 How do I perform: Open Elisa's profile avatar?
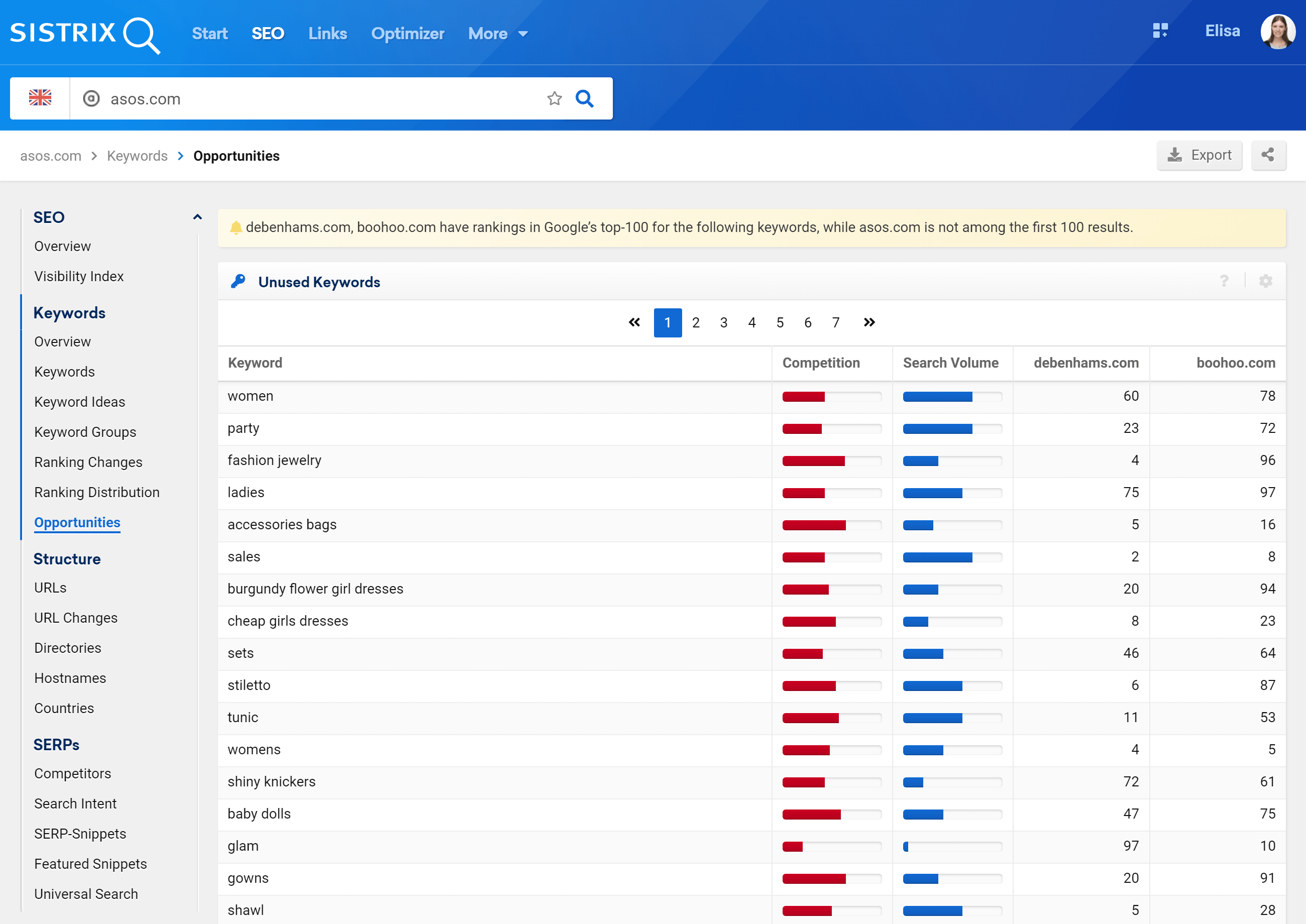click(x=1278, y=32)
